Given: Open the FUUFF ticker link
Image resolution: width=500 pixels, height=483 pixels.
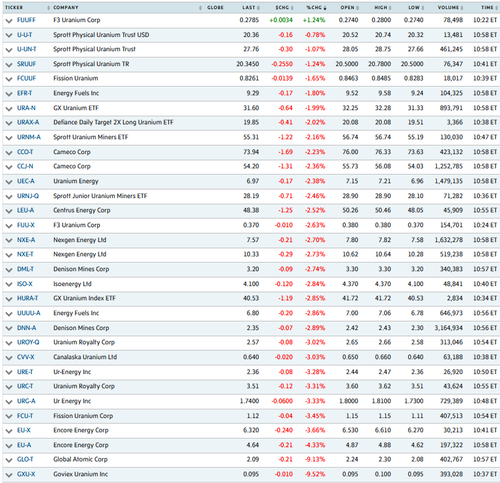Looking at the screenshot, I should [26, 20].
